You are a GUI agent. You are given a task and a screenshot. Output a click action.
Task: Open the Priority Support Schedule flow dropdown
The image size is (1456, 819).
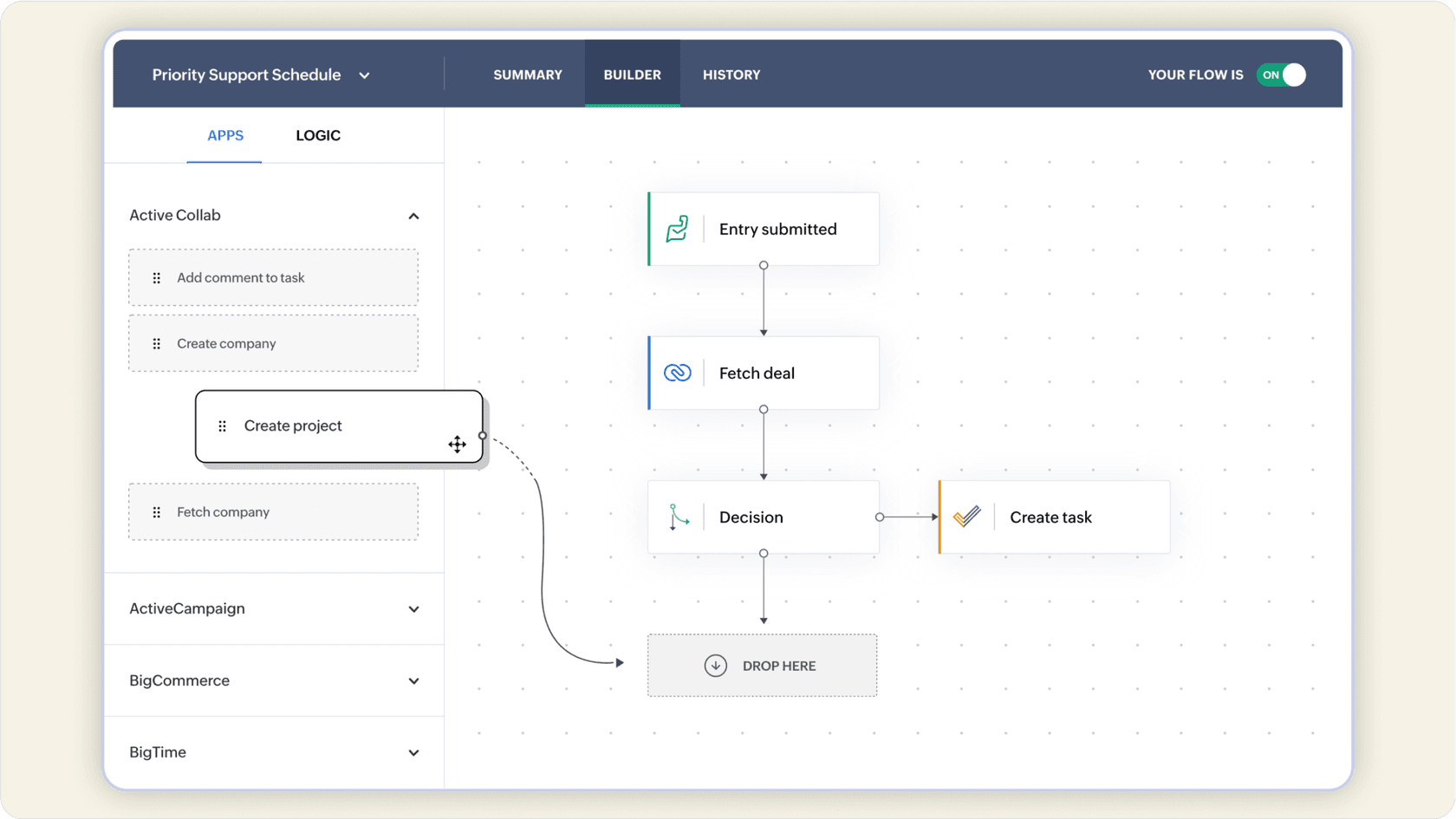click(x=365, y=75)
